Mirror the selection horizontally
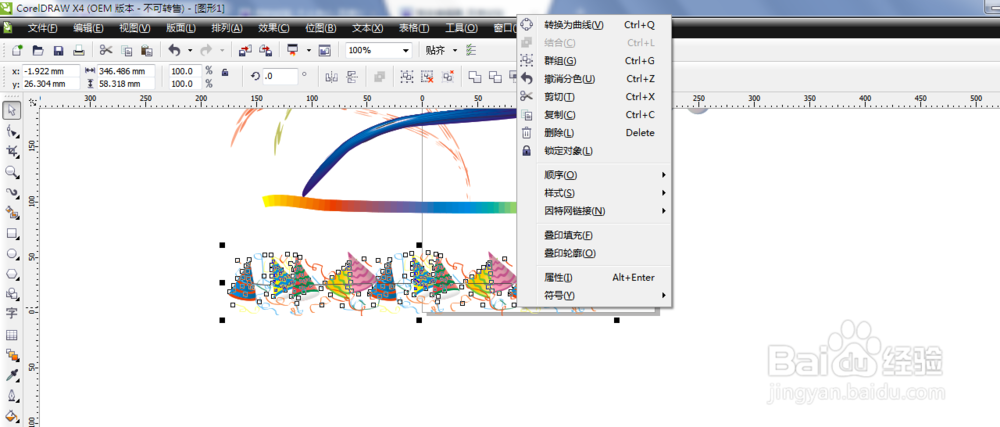The image size is (1000, 427). 331,77
